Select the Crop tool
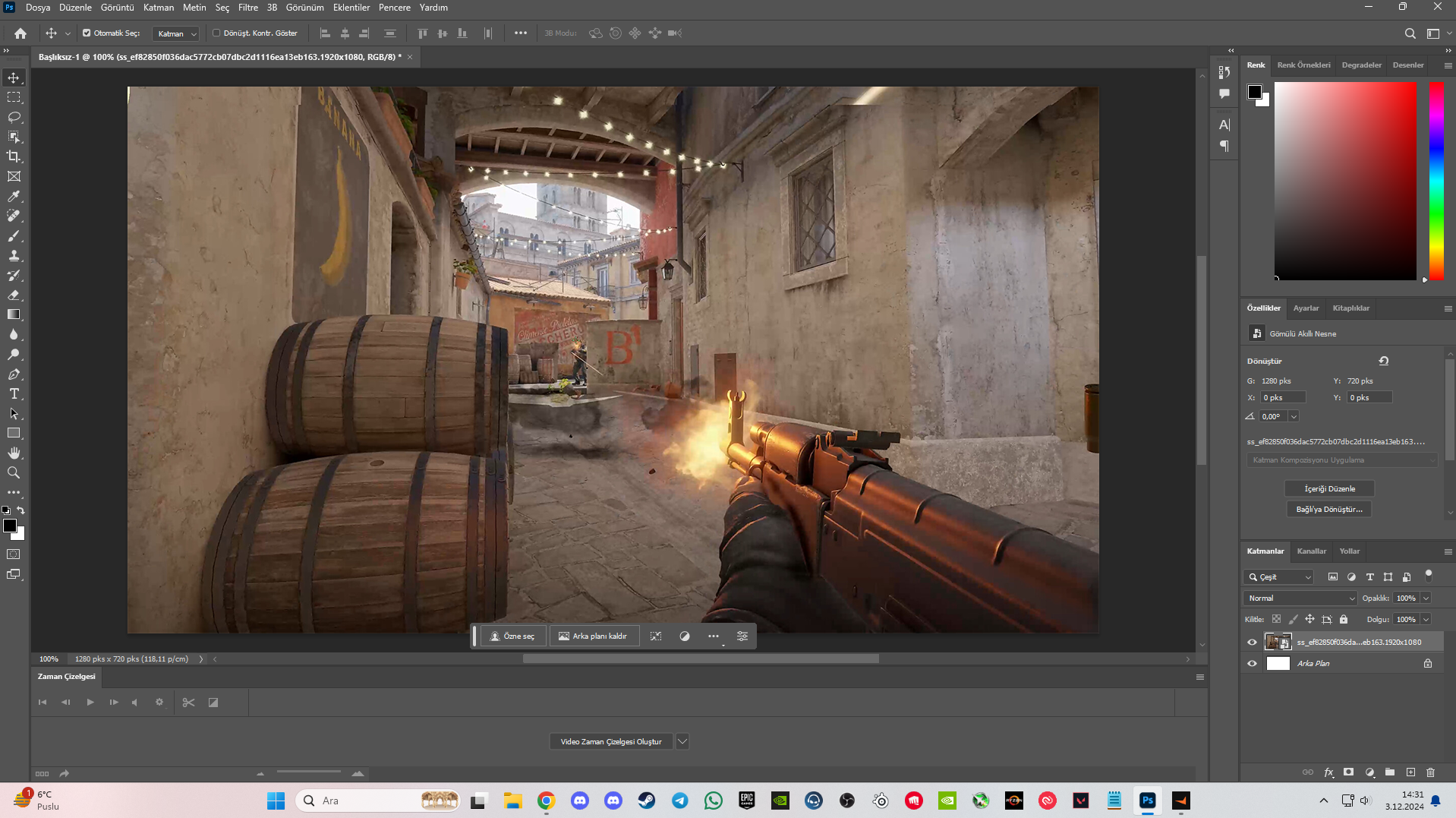 14,156
